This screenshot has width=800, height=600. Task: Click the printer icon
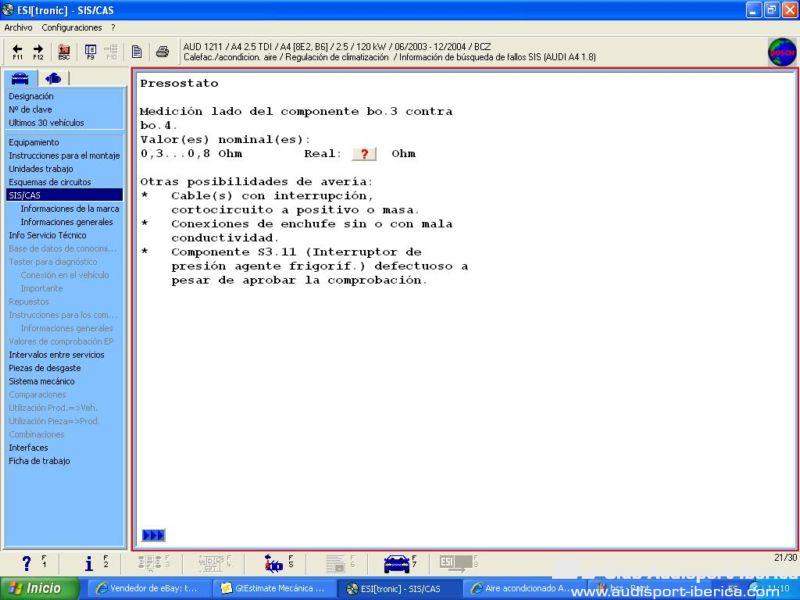coord(162,52)
